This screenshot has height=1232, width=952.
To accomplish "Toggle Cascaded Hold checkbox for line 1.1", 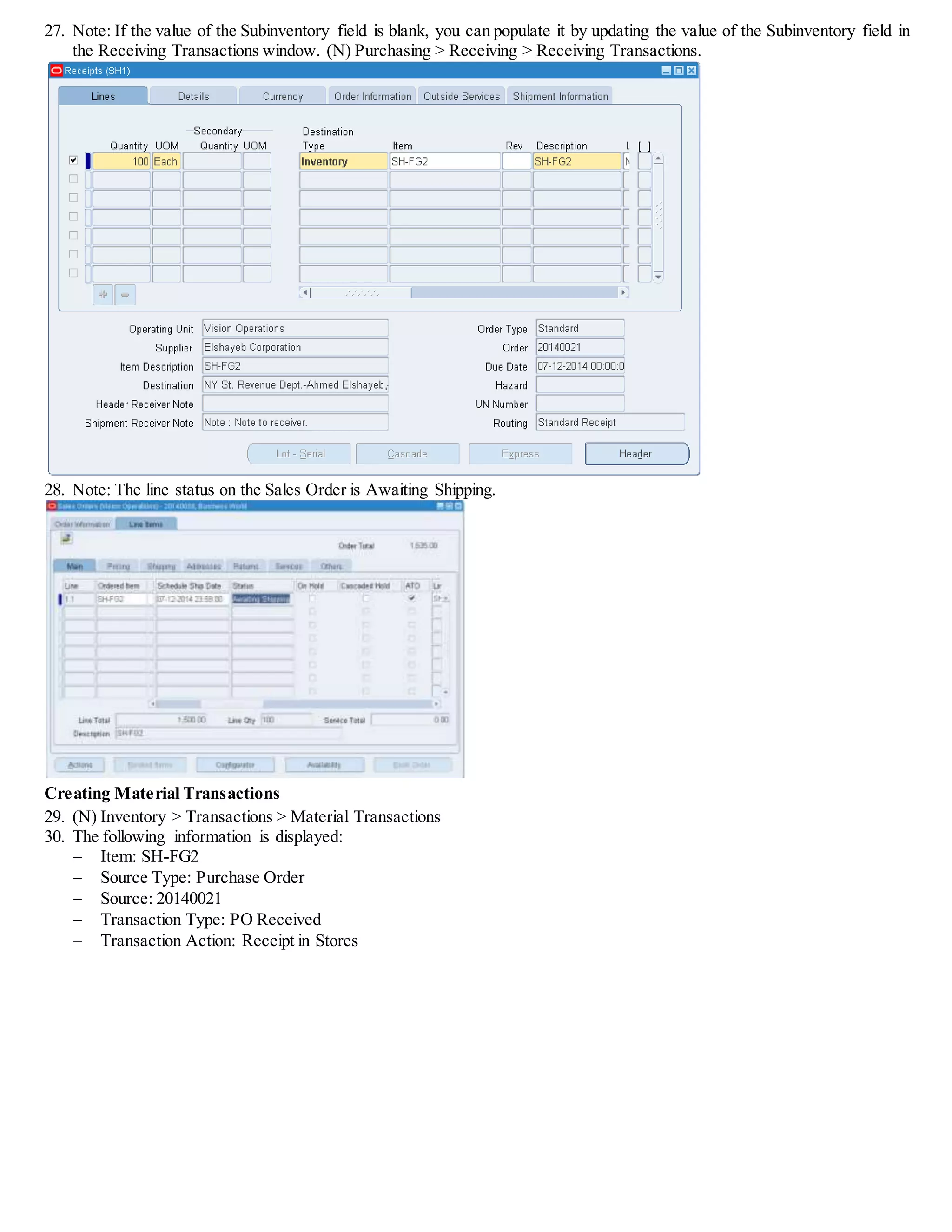I will tap(366, 598).
